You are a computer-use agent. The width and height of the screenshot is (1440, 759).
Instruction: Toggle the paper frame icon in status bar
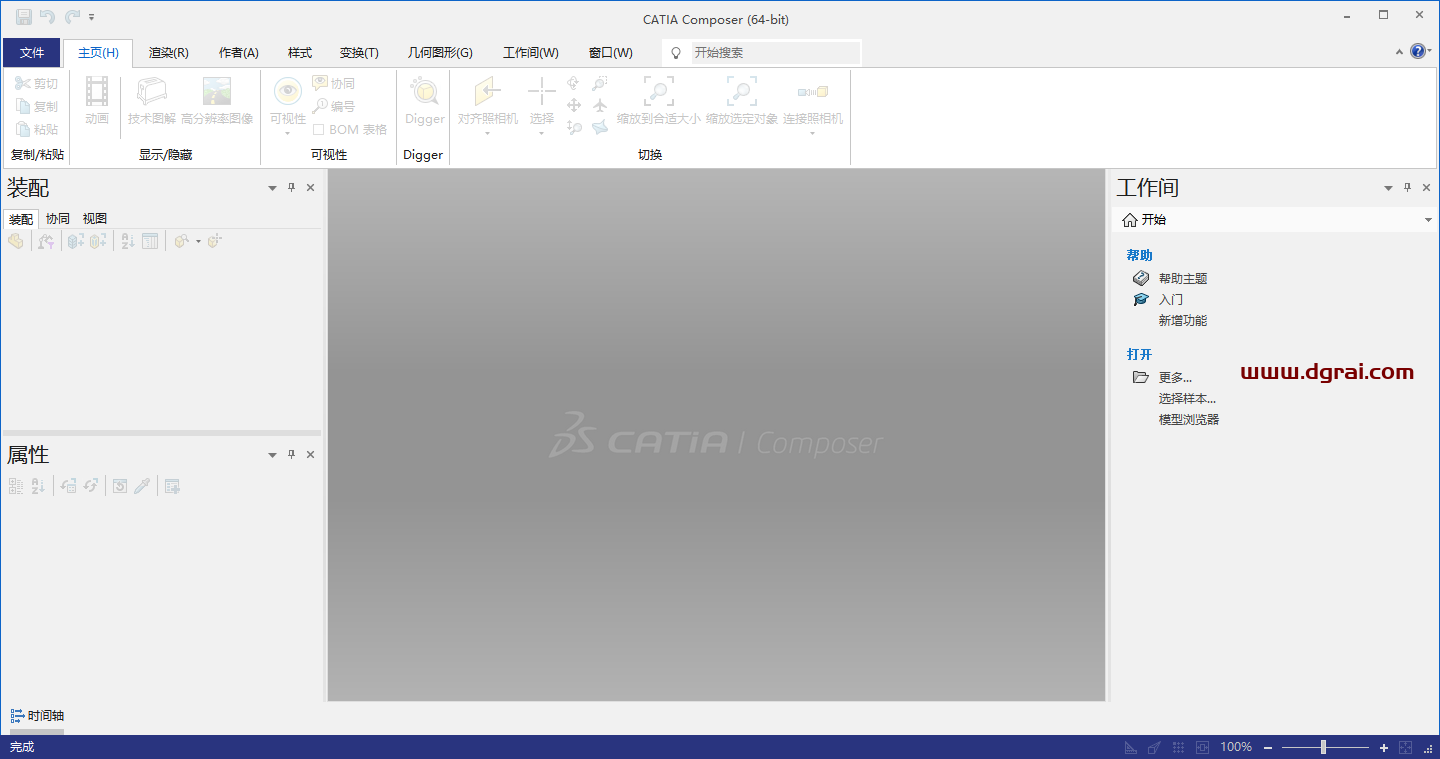click(1202, 747)
